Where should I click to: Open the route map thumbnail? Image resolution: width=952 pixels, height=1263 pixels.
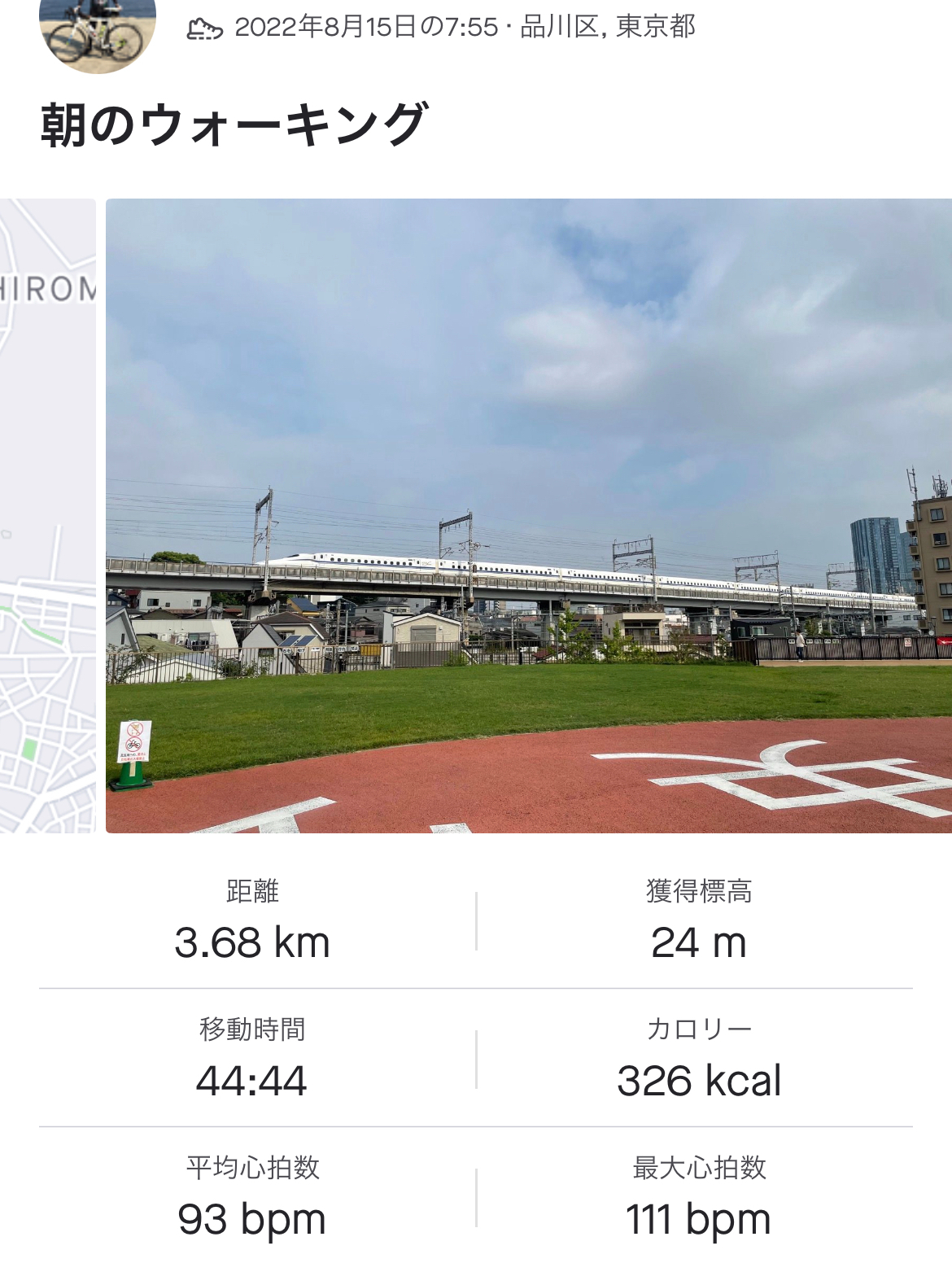point(48,516)
